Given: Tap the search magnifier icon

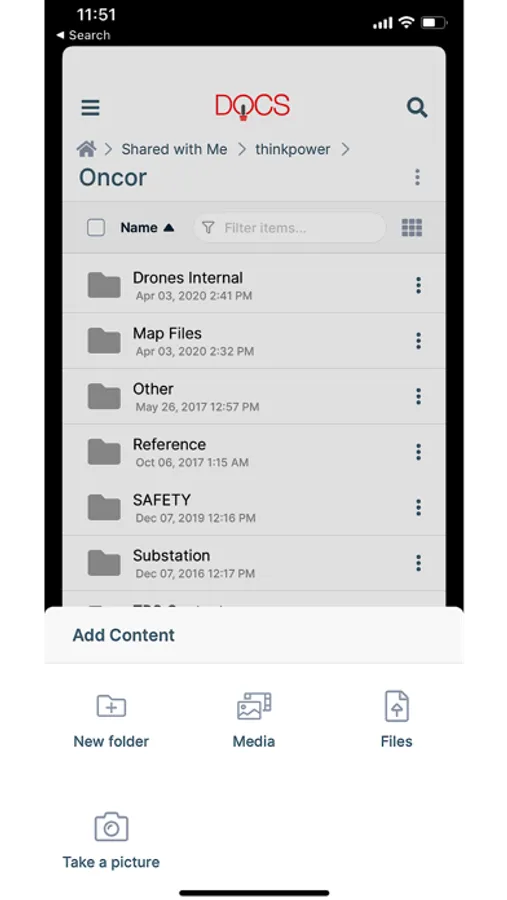Looking at the screenshot, I should coord(417,107).
